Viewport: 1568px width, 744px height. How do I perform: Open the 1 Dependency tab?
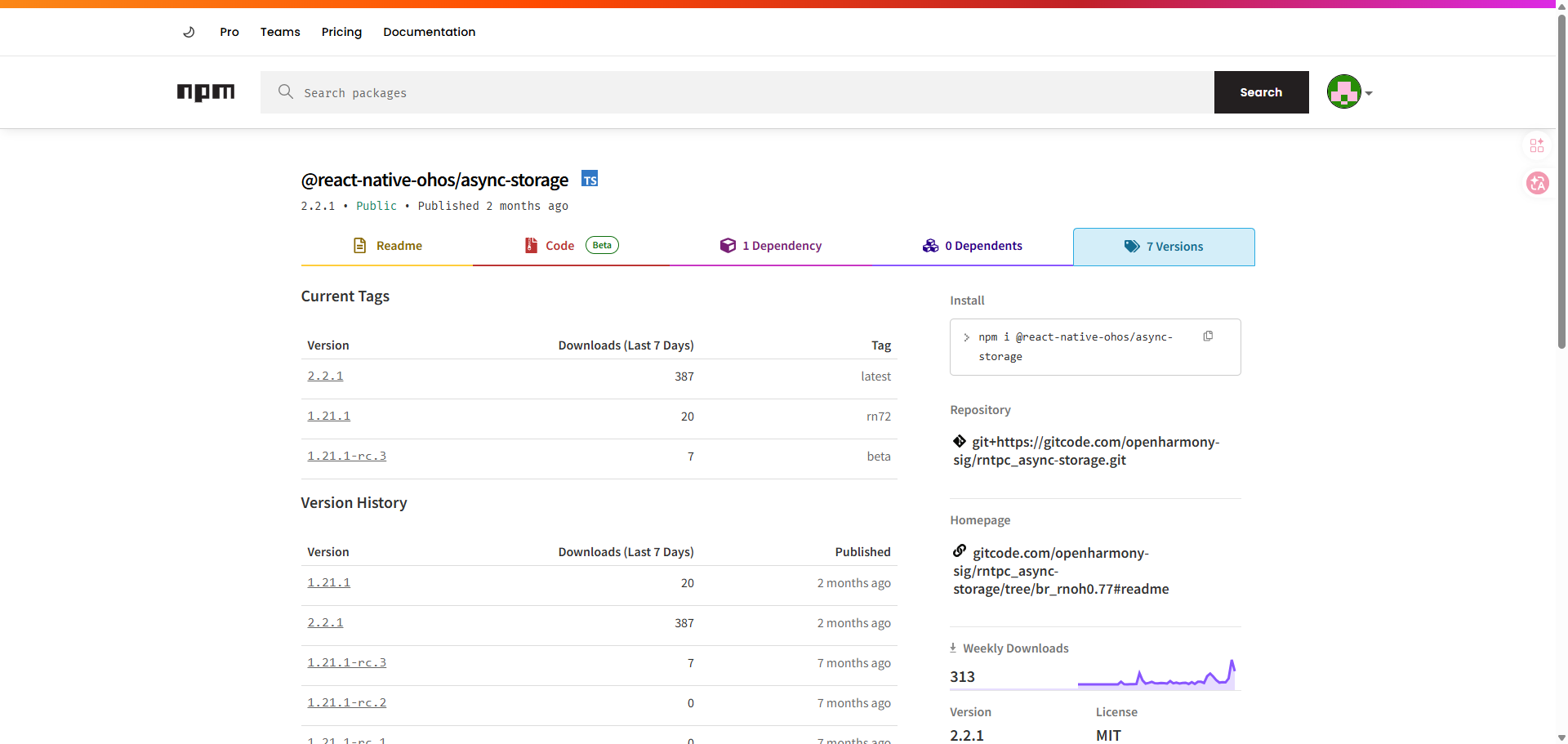(771, 246)
